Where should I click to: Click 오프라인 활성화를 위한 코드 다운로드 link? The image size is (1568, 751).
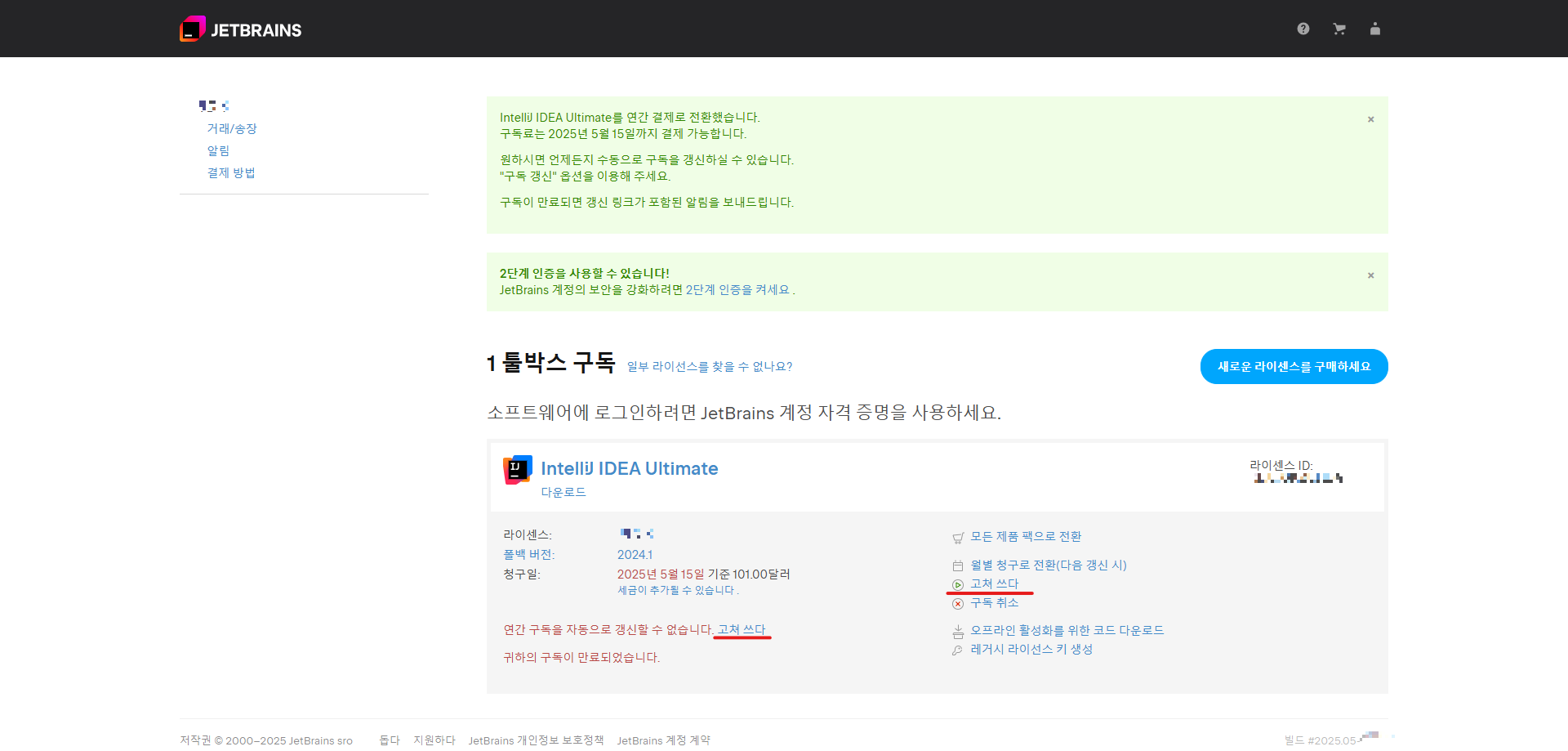[x=1067, y=630]
